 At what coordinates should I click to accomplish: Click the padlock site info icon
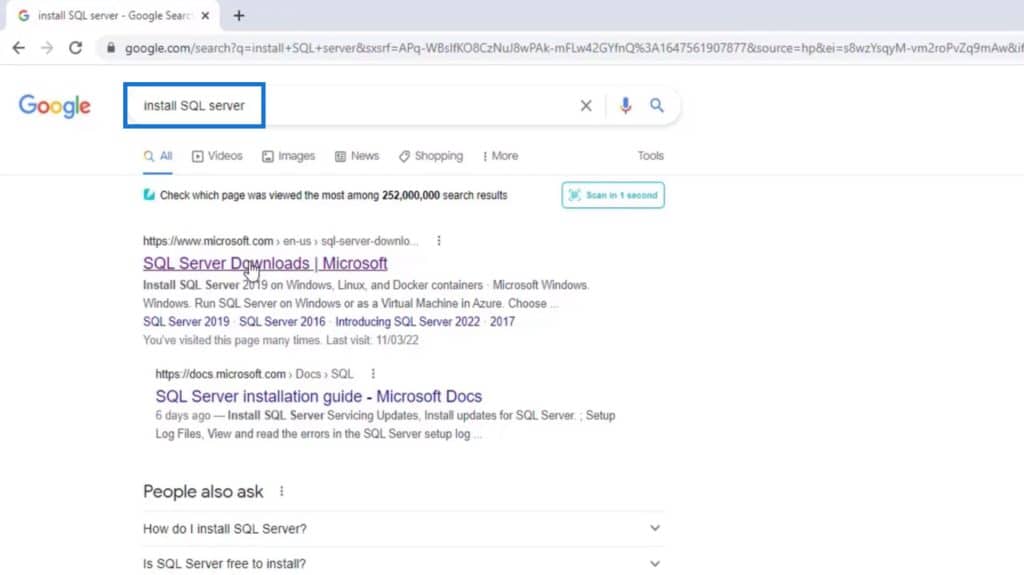[110, 48]
